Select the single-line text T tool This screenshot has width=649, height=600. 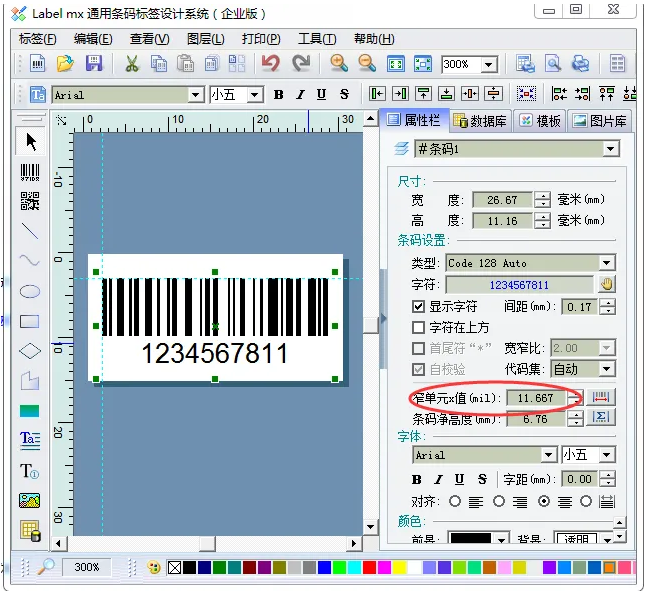[30, 471]
